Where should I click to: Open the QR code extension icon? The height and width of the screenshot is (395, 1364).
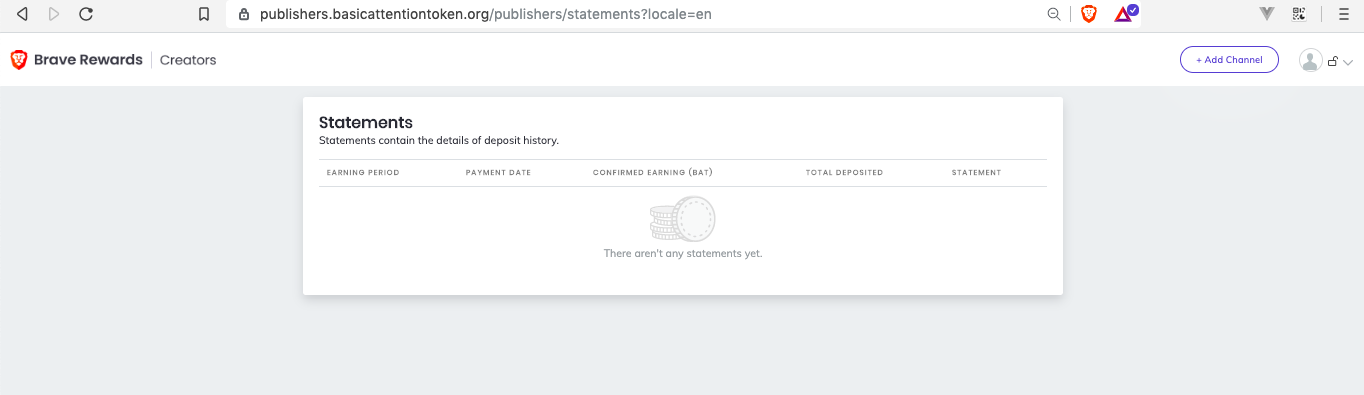pyautogui.click(x=1299, y=14)
